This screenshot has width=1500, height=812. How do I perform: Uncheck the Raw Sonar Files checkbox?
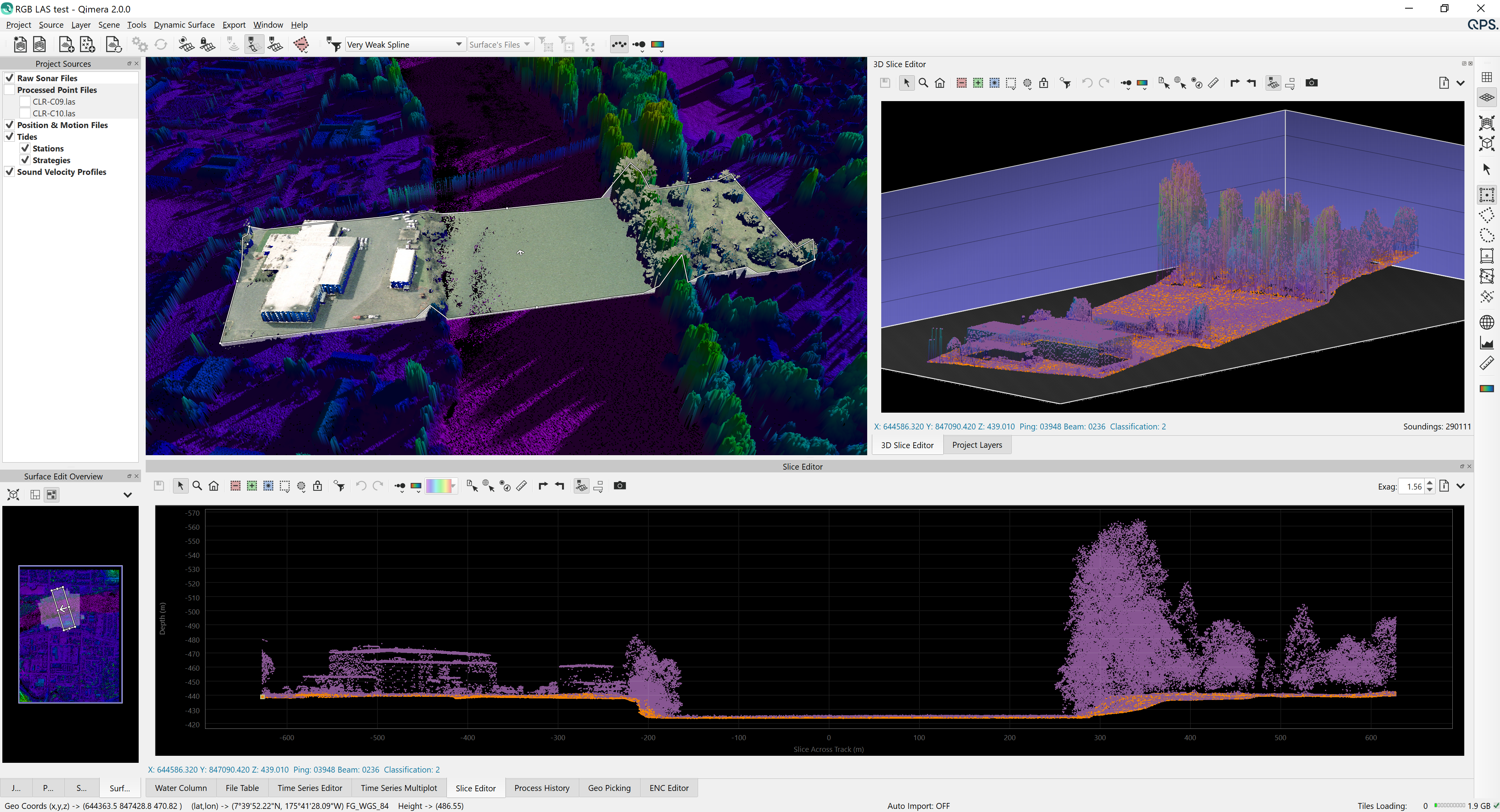9,78
